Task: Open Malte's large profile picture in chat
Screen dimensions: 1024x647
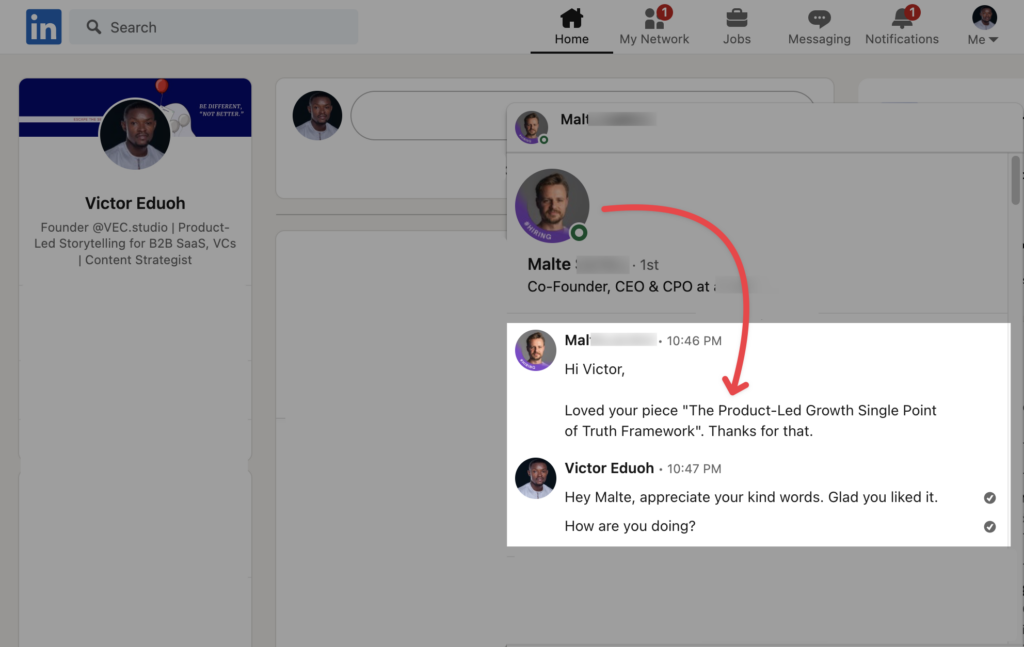Action: (x=552, y=206)
